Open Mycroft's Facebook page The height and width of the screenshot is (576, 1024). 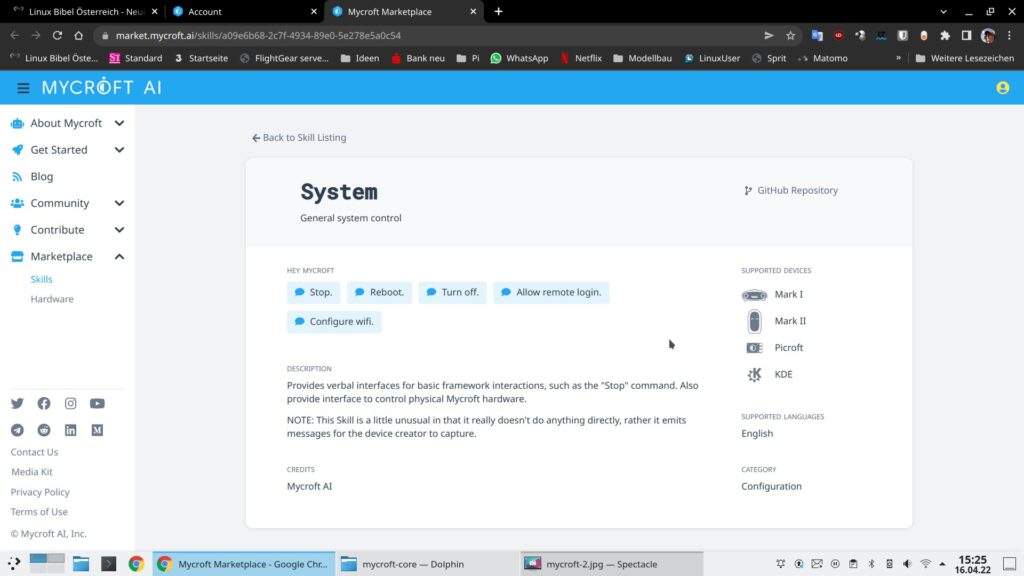(44, 404)
